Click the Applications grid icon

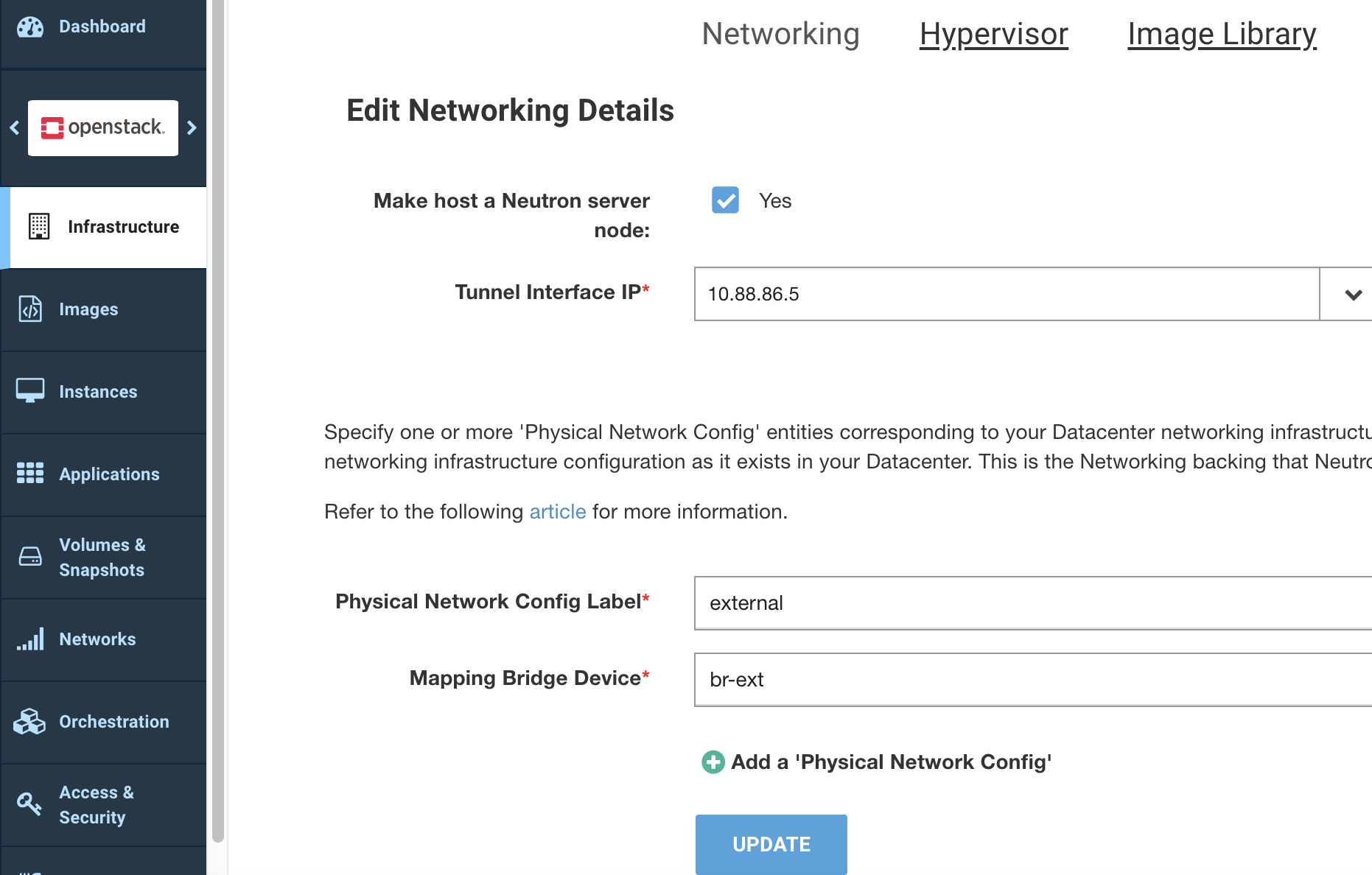click(x=30, y=474)
